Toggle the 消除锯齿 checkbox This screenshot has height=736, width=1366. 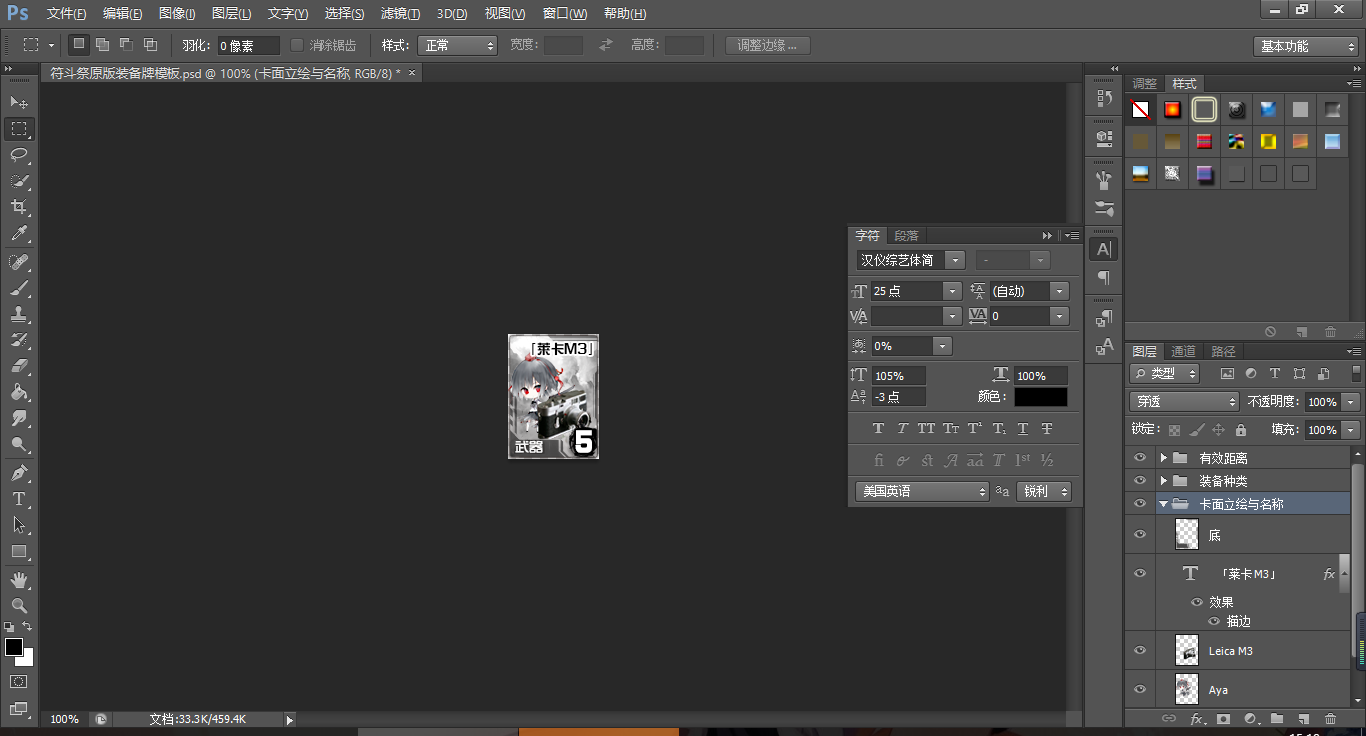pos(297,45)
